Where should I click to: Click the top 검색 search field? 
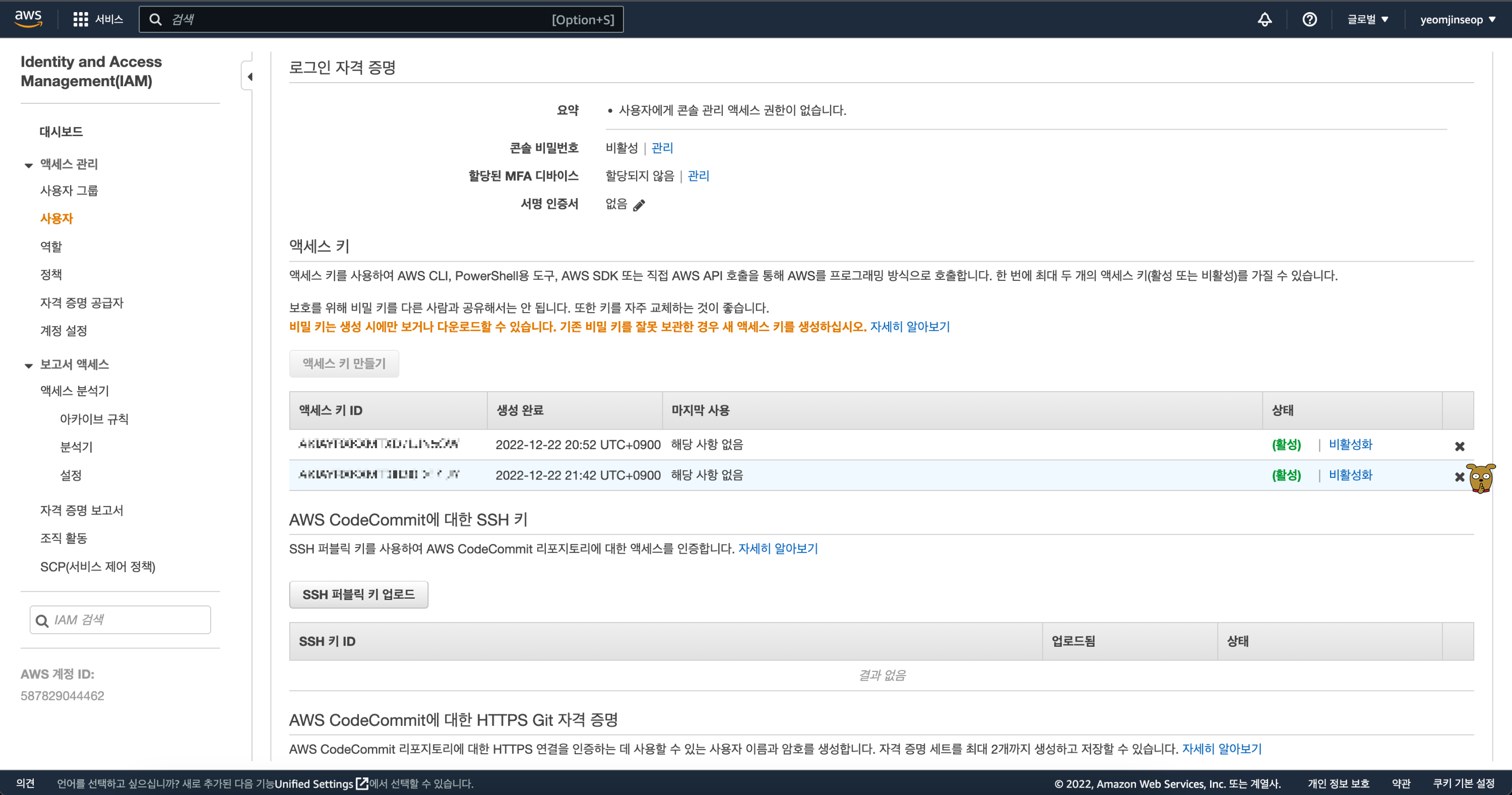(x=381, y=19)
